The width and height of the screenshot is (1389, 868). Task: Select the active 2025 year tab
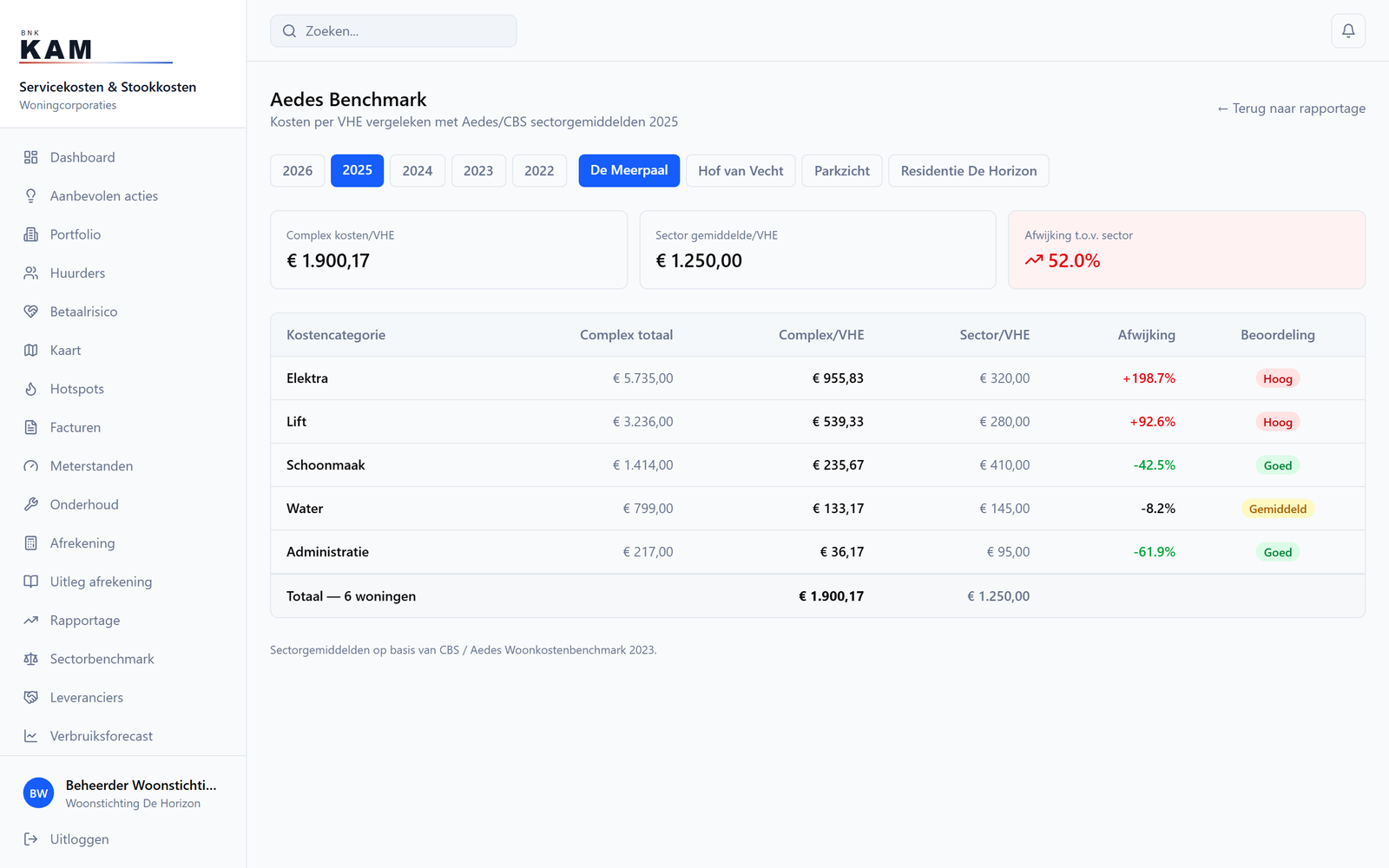click(358, 170)
